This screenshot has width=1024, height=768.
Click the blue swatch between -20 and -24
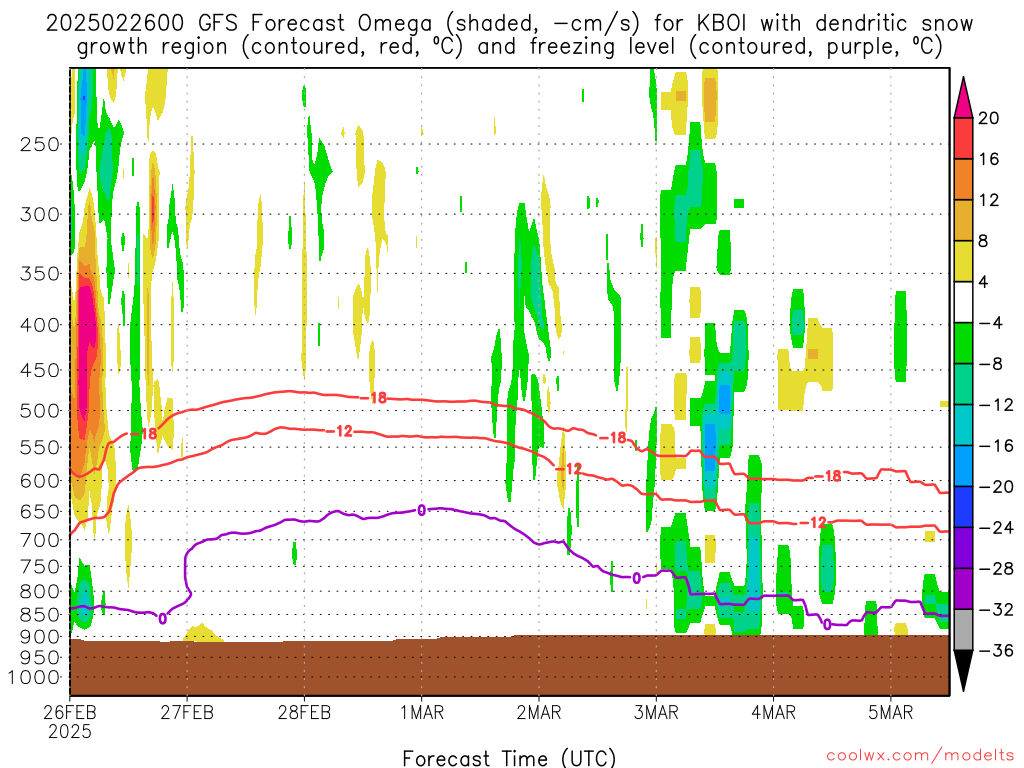point(963,507)
